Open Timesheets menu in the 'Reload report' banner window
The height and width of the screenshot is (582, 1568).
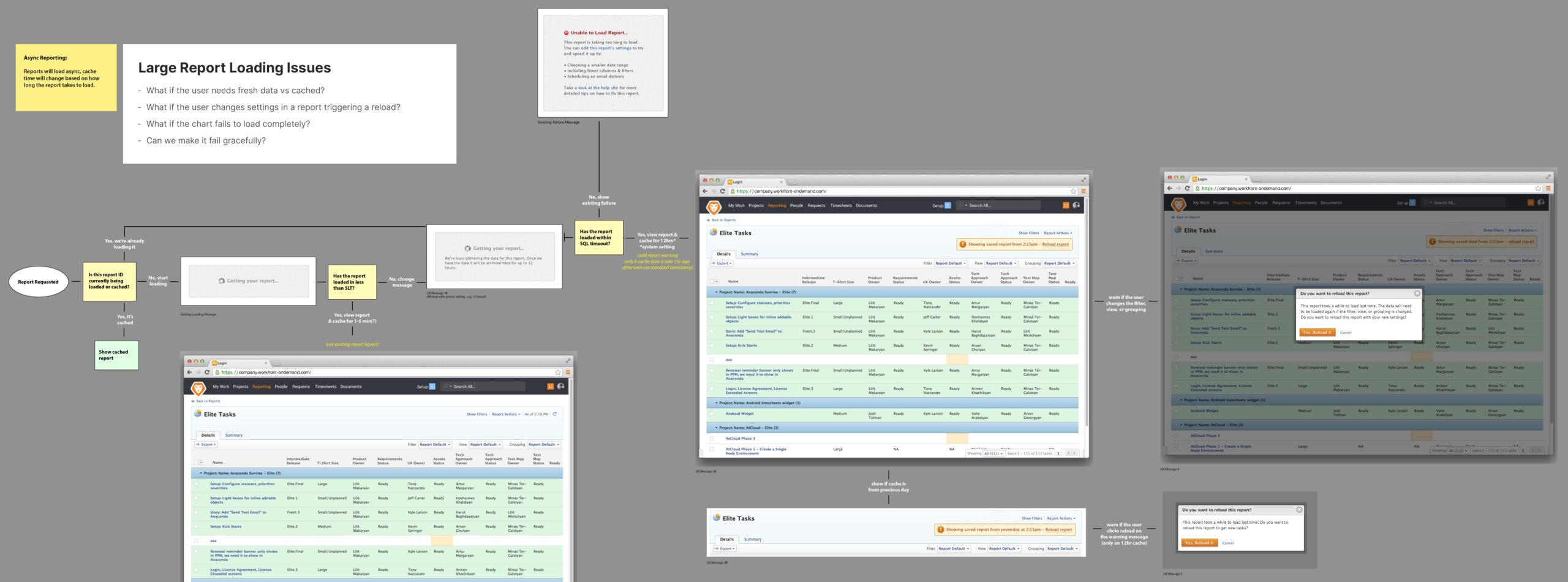tap(841, 206)
